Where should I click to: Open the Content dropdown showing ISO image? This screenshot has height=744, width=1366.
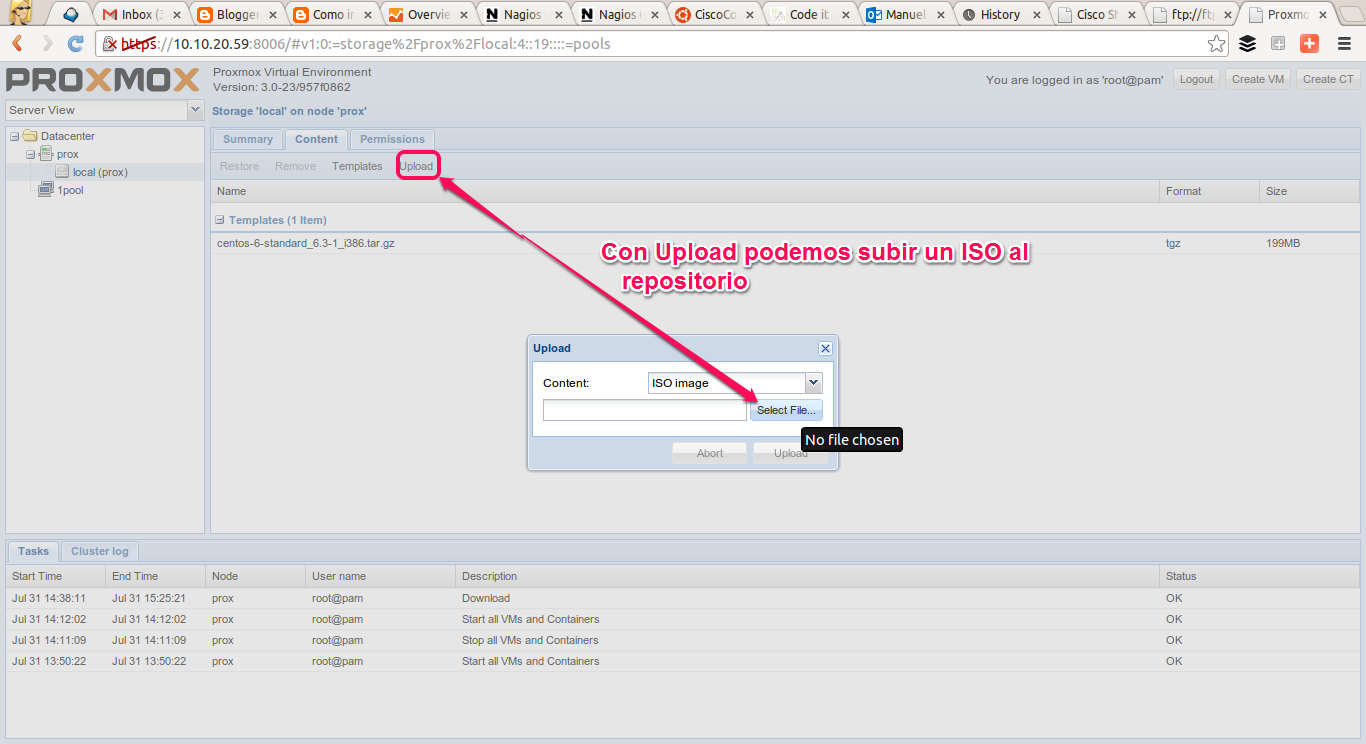point(813,382)
